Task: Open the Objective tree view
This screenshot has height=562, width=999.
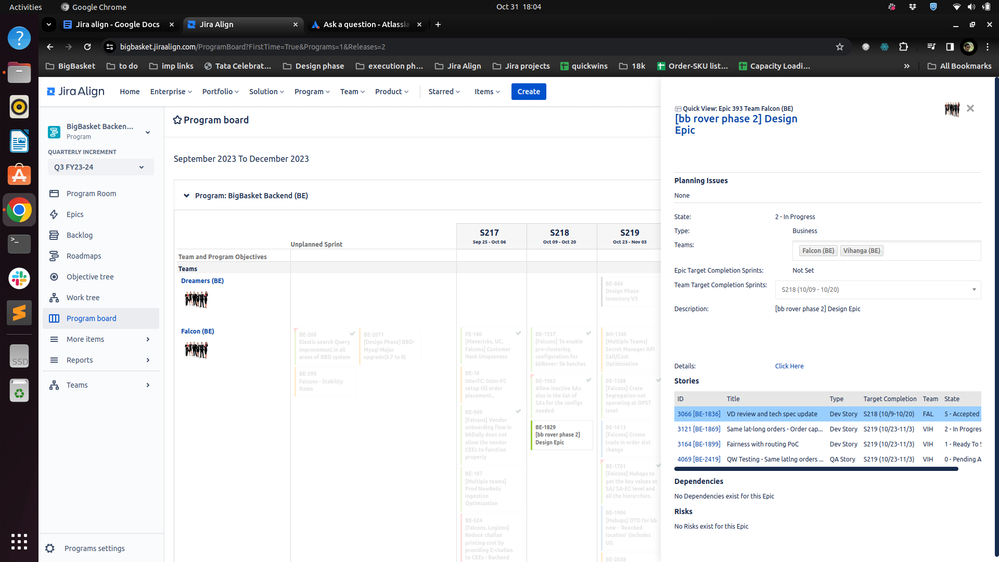Action: click(x=90, y=277)
